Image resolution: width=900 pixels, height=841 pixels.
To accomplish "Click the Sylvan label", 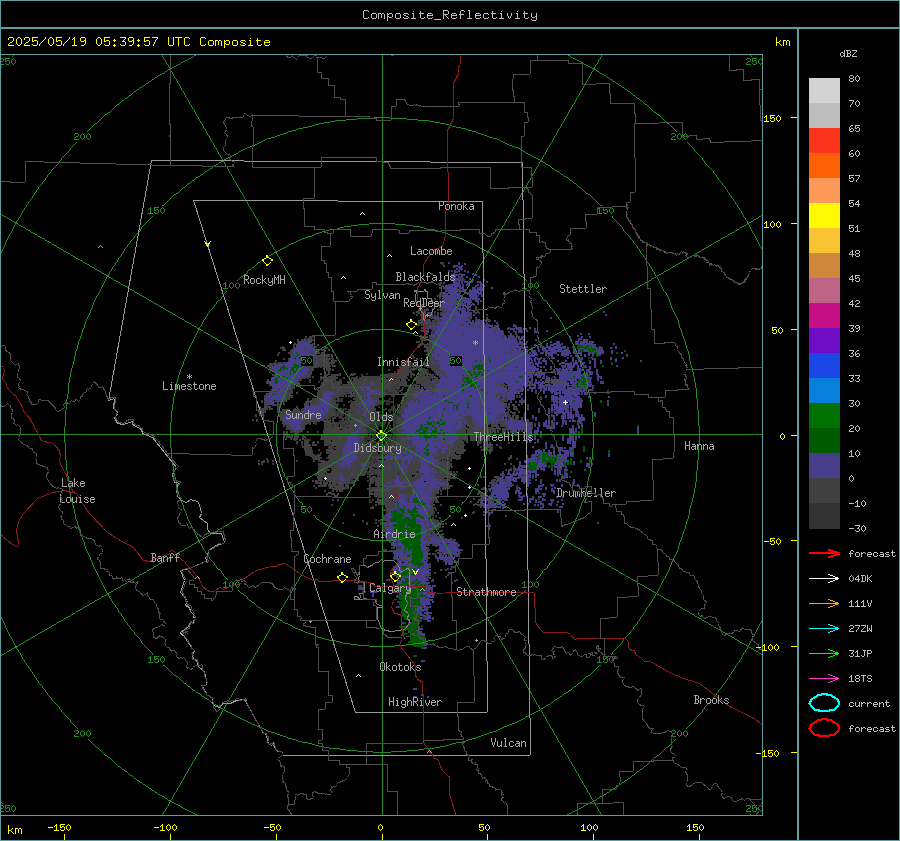I will 382,295.
